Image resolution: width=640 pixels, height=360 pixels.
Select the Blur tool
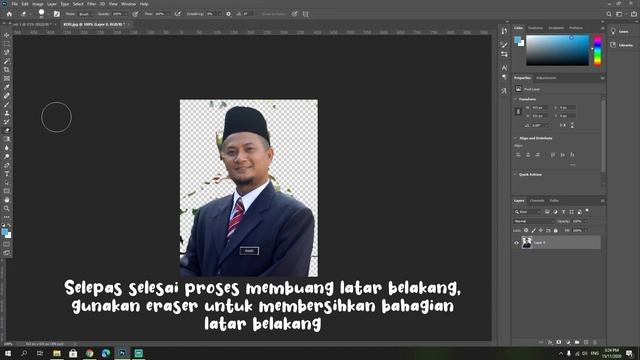pos(7,148)
